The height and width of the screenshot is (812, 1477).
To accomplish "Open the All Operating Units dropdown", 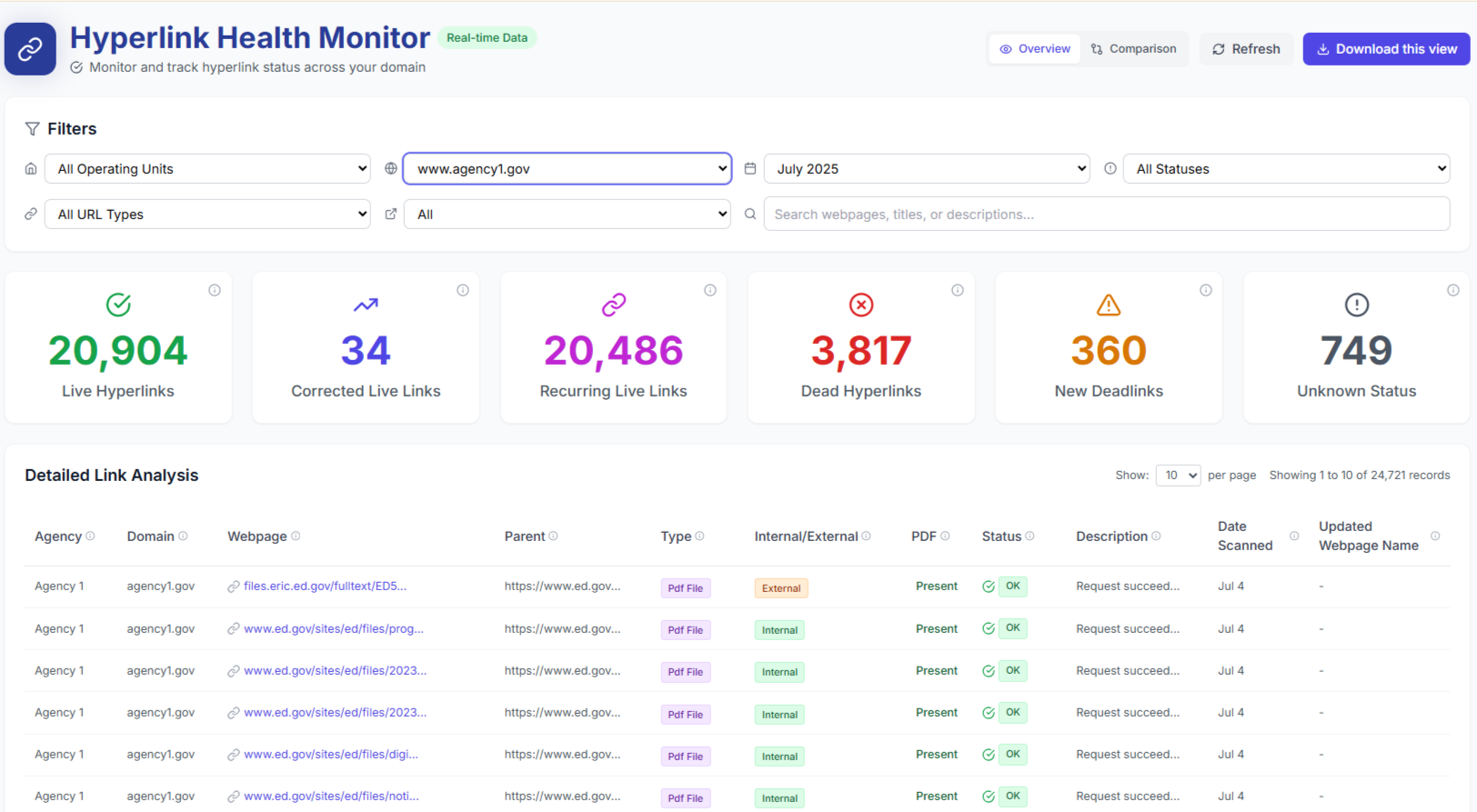I will pyautogui.click(x=207, y=169).
